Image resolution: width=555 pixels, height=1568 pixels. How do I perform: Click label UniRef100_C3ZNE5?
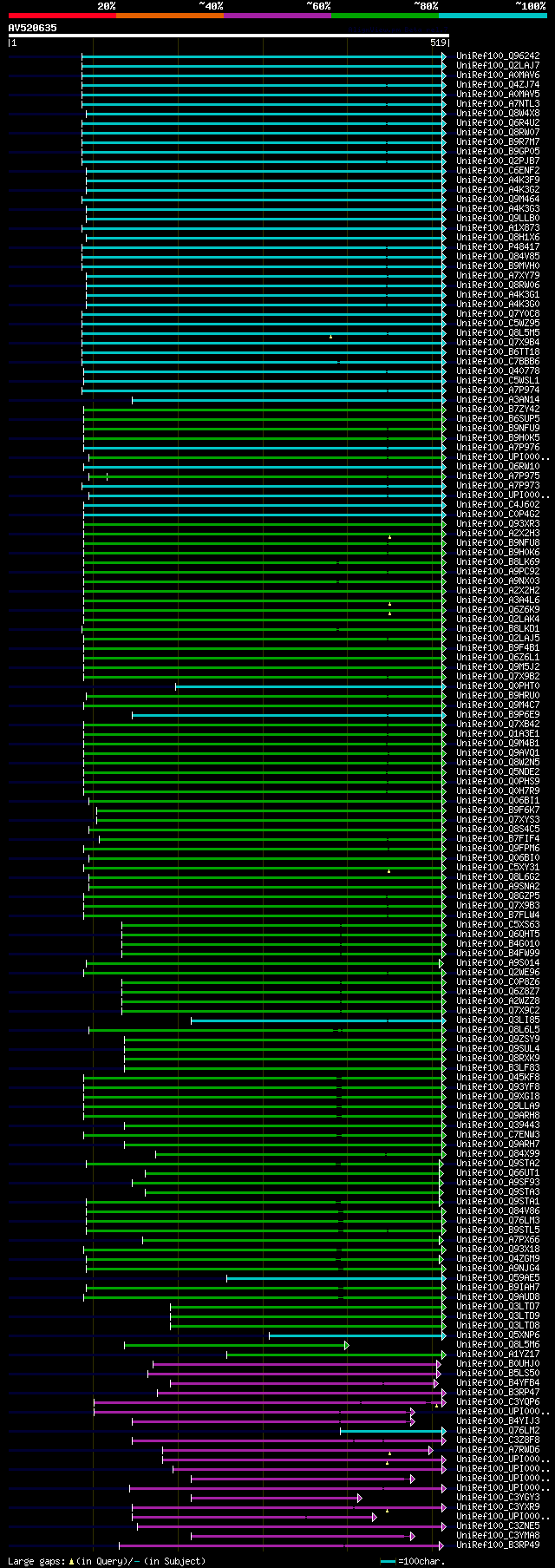click(x=498, y=1526)
